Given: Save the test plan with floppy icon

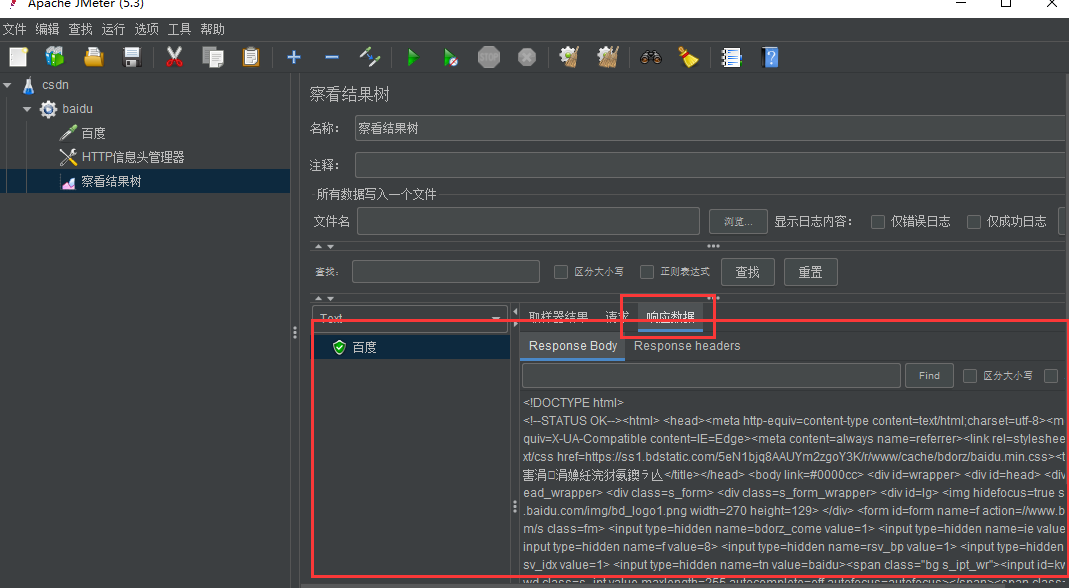Looking at the screenshot, I should (x=132, y=57).
